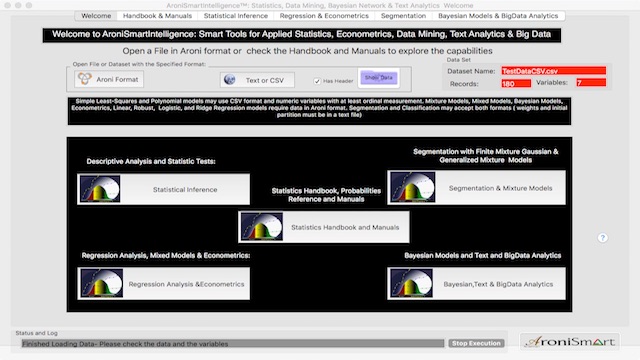The image size is (640, 360).
Task: Click the status log message bar
Action: point(233,344)
